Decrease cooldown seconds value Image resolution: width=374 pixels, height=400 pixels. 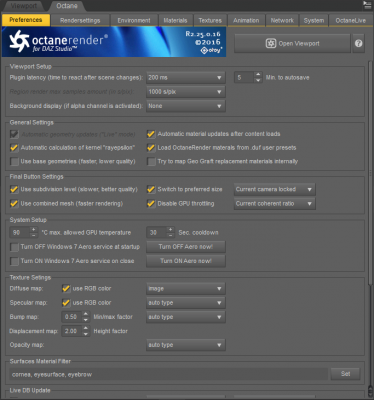pyautogui.click(x=170, y=235)
